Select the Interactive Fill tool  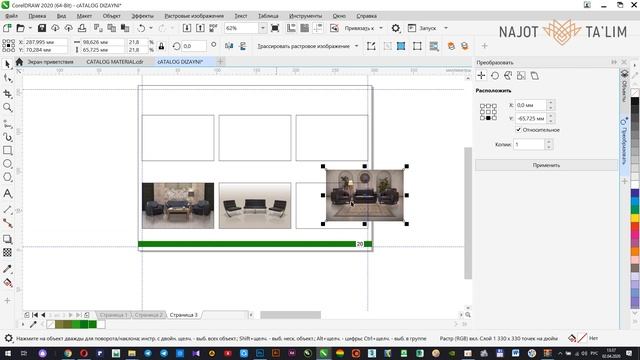[x=7, y=282]
